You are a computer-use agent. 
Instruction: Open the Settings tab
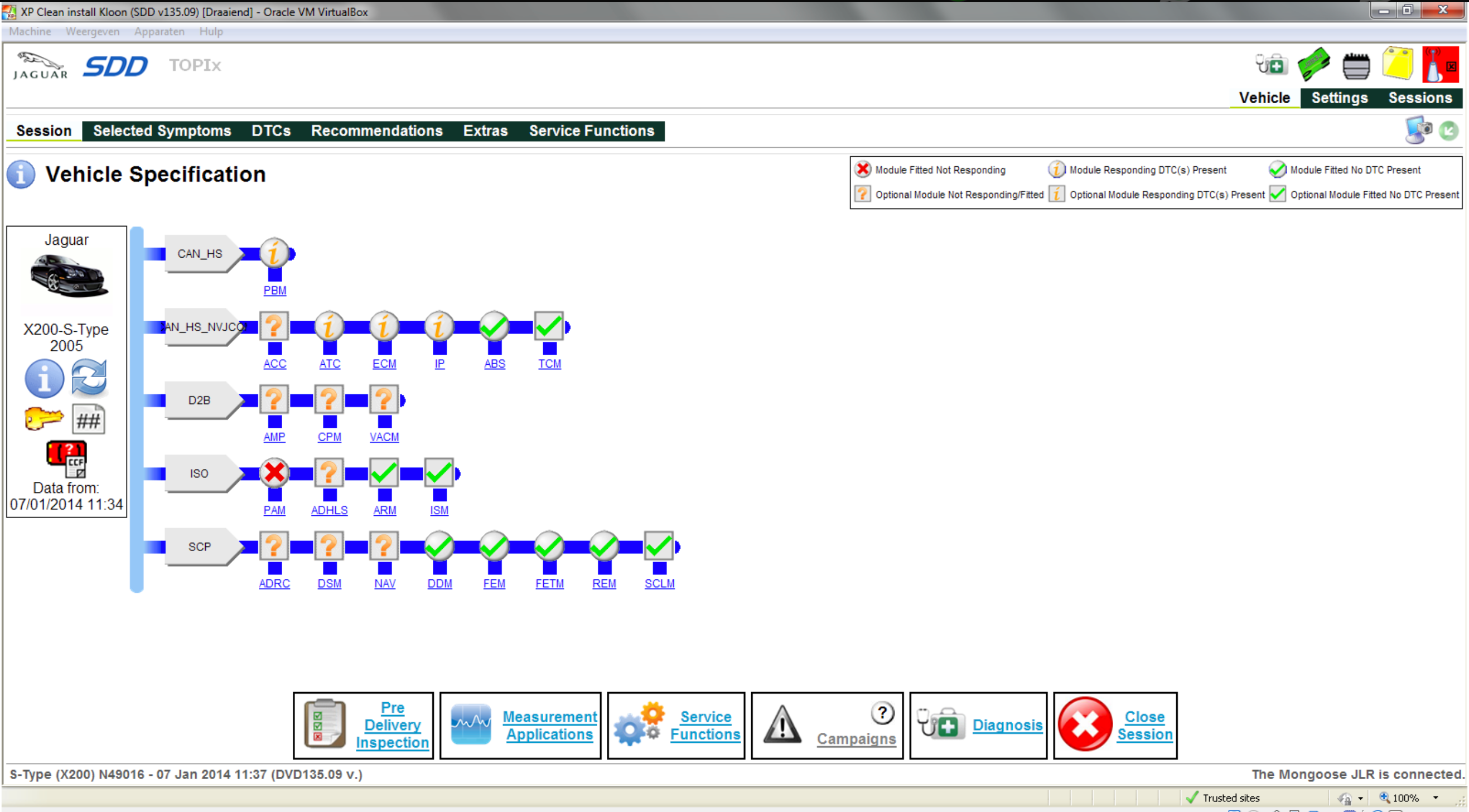(1339, 98)
